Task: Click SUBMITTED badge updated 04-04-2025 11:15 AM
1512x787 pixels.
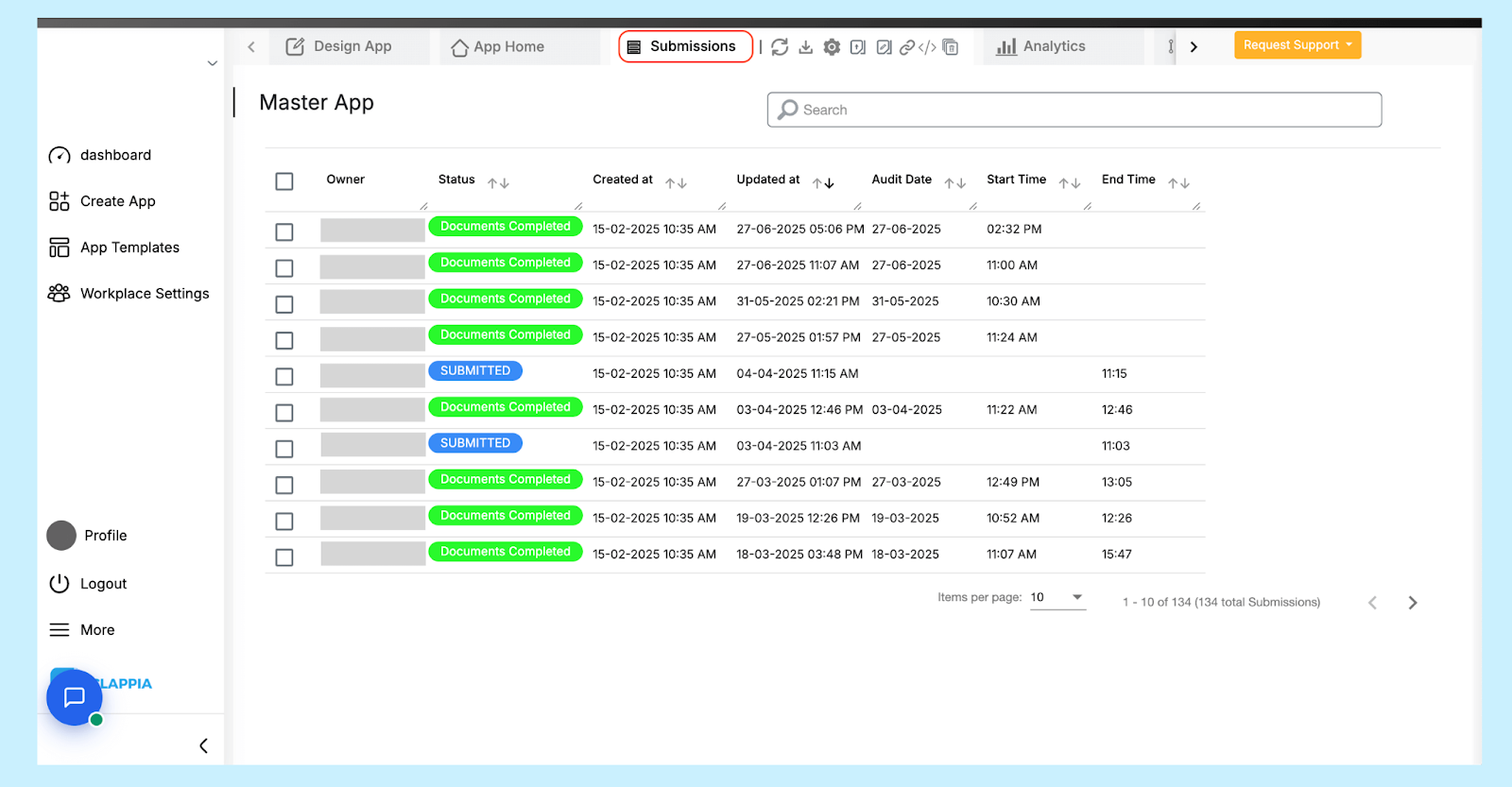Action: click(475, 371)
